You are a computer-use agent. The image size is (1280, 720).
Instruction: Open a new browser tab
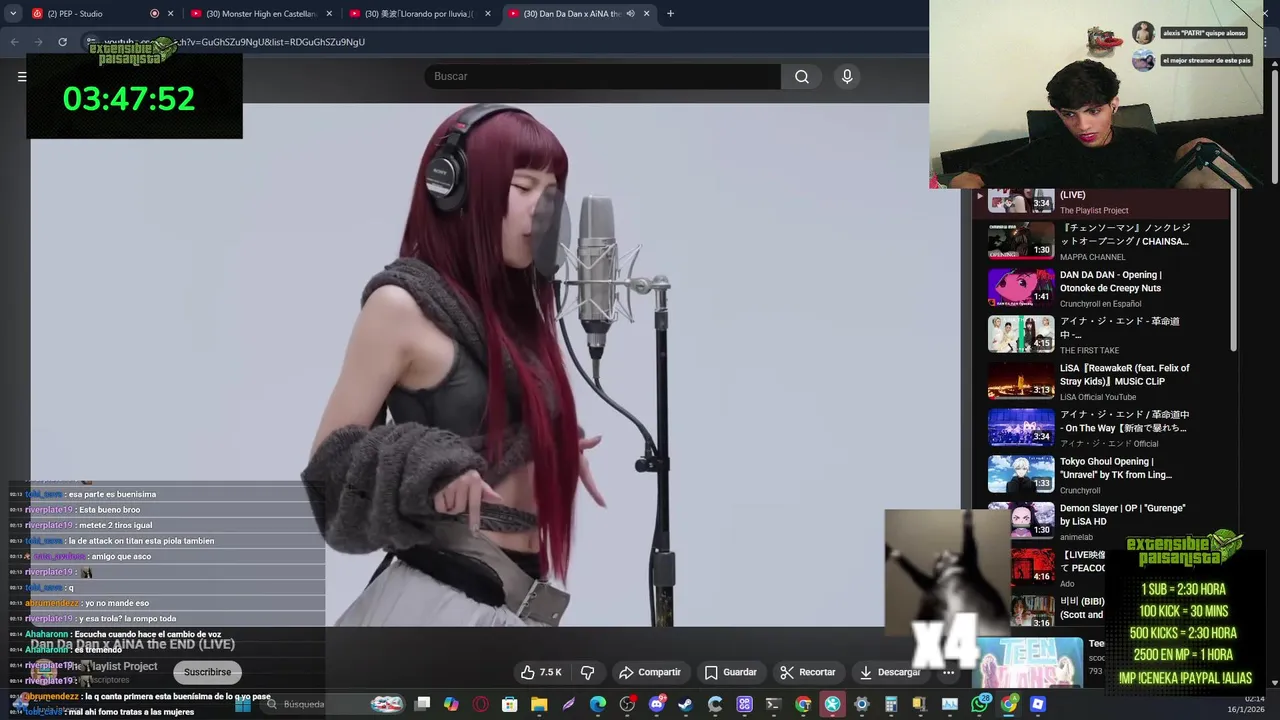pos(670,13)
